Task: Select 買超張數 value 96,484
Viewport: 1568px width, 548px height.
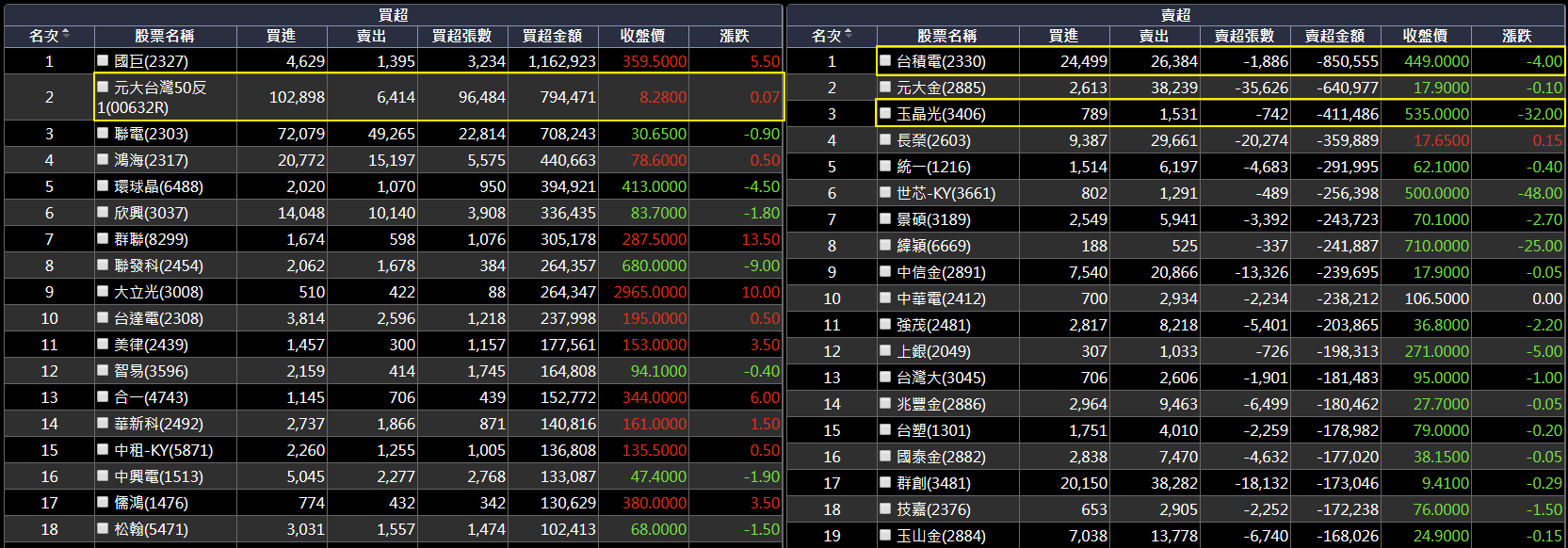Action: (482, 97)
